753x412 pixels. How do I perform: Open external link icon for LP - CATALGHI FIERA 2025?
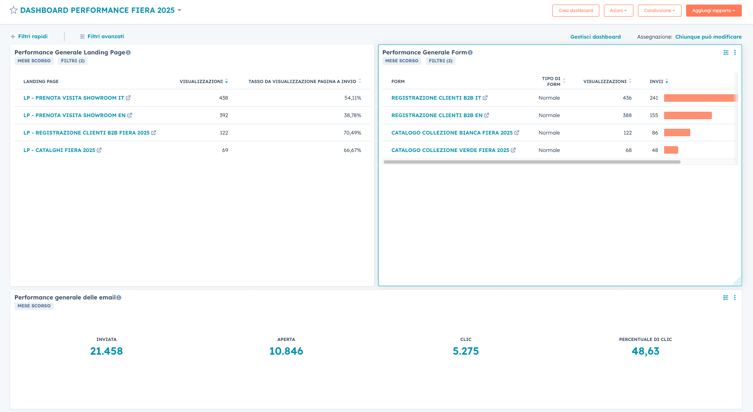click(x=99, y=150)
